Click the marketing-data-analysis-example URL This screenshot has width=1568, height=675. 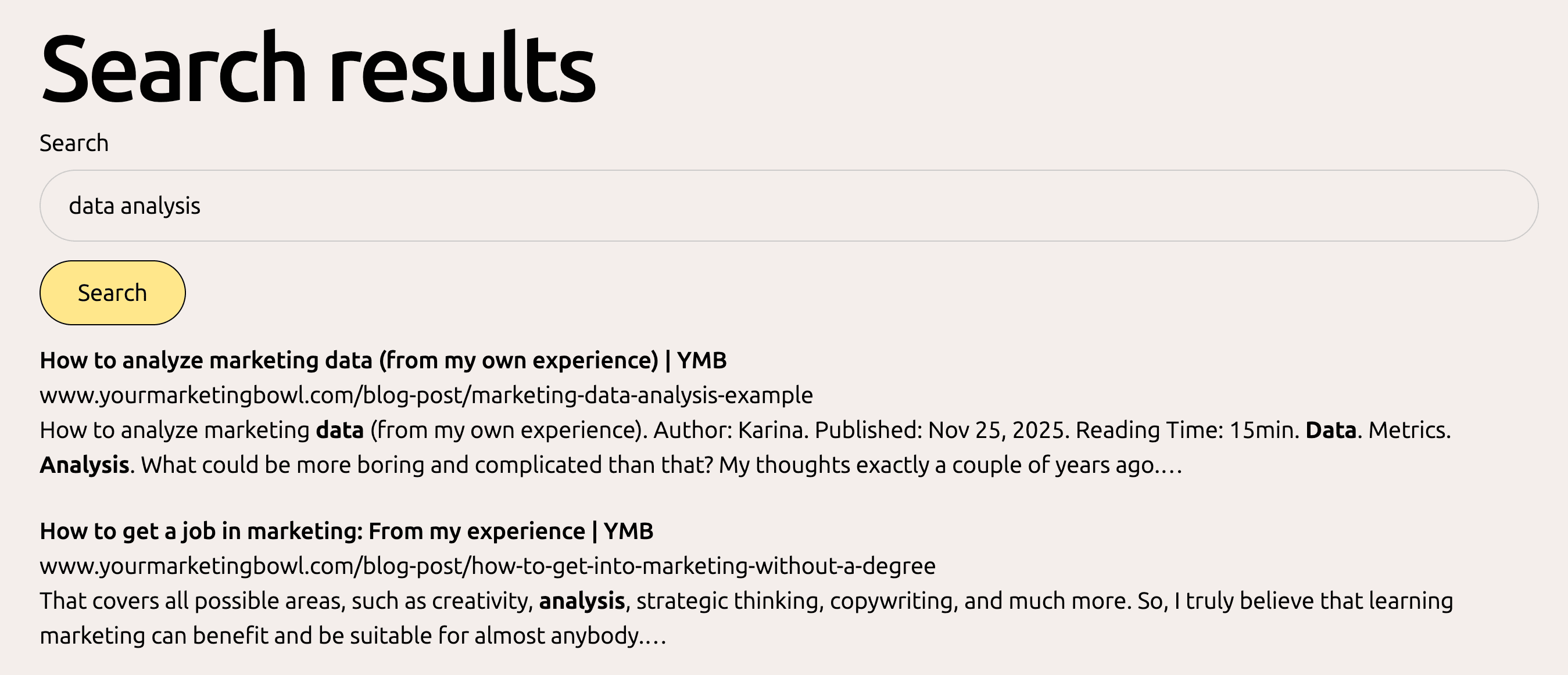[x=426, y=395]
